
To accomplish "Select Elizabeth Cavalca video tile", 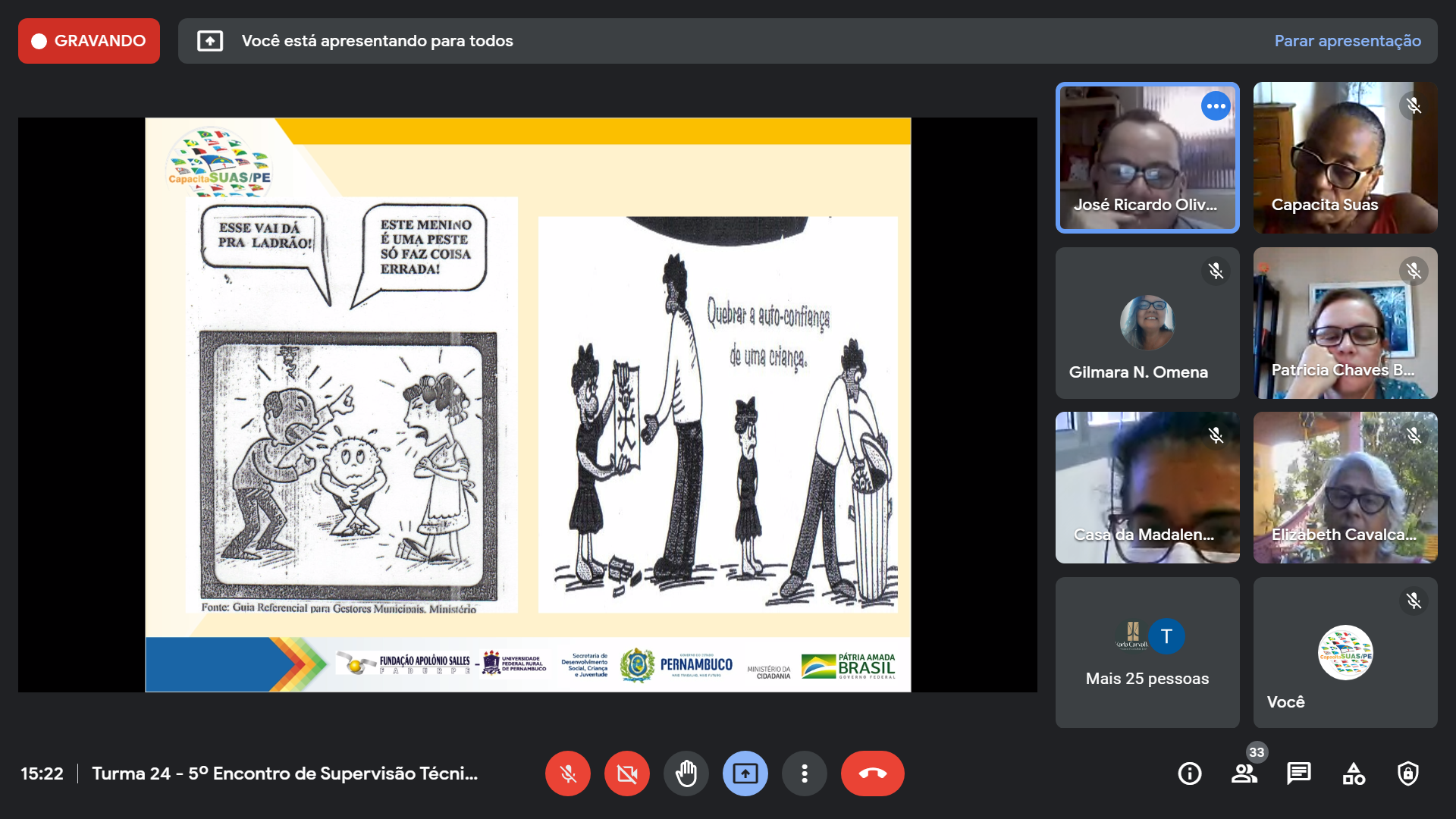I will 1345,488.
